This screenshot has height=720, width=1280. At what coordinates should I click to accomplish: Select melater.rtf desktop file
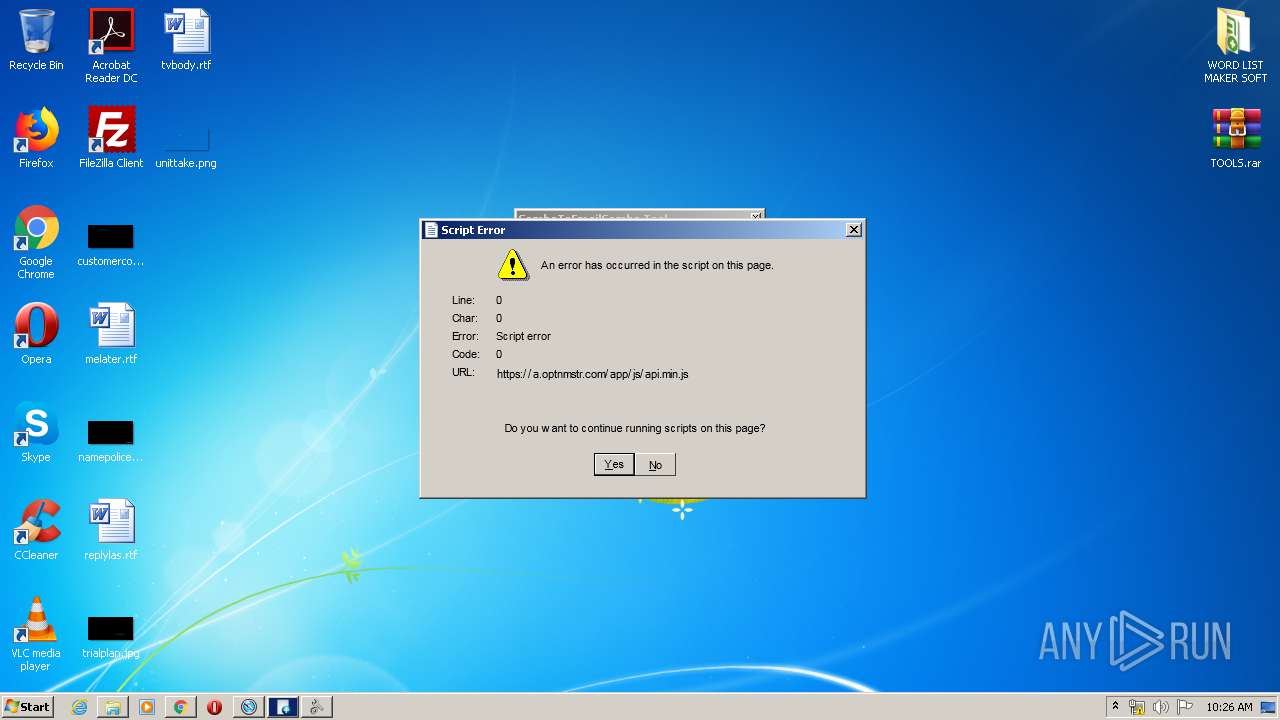click(111, 334)
